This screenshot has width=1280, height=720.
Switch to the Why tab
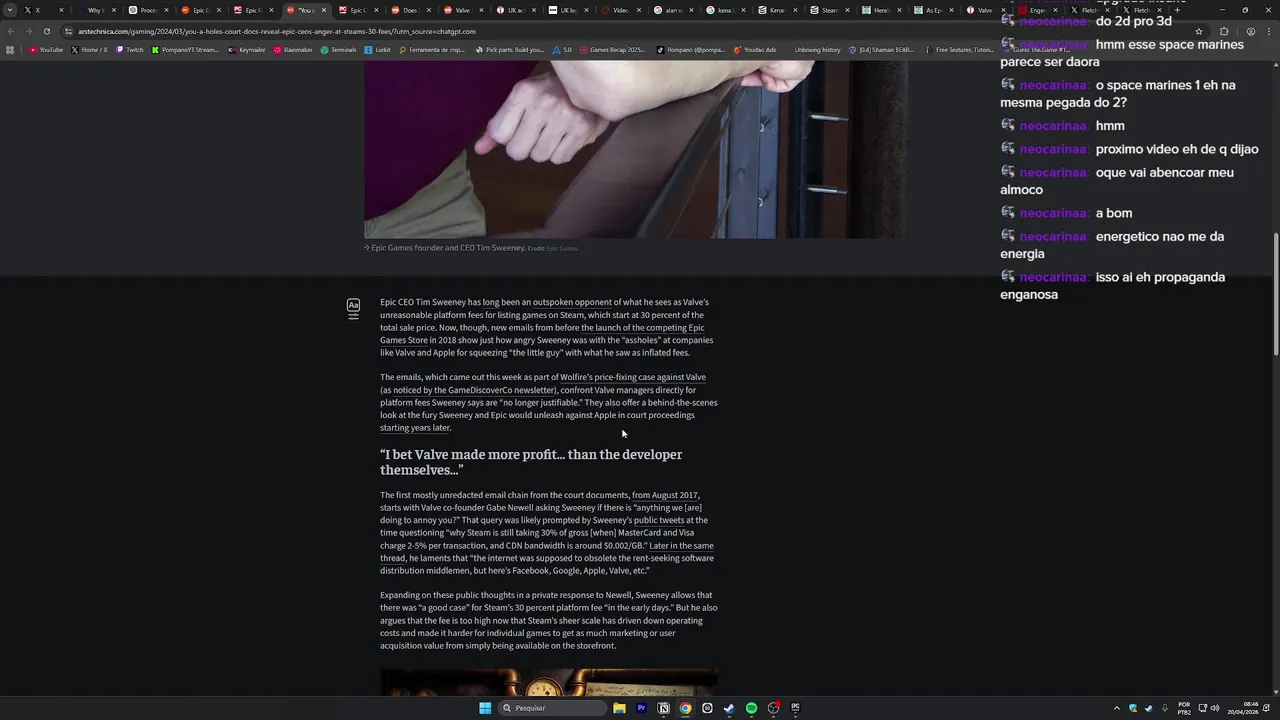click(x=95, y=10)
